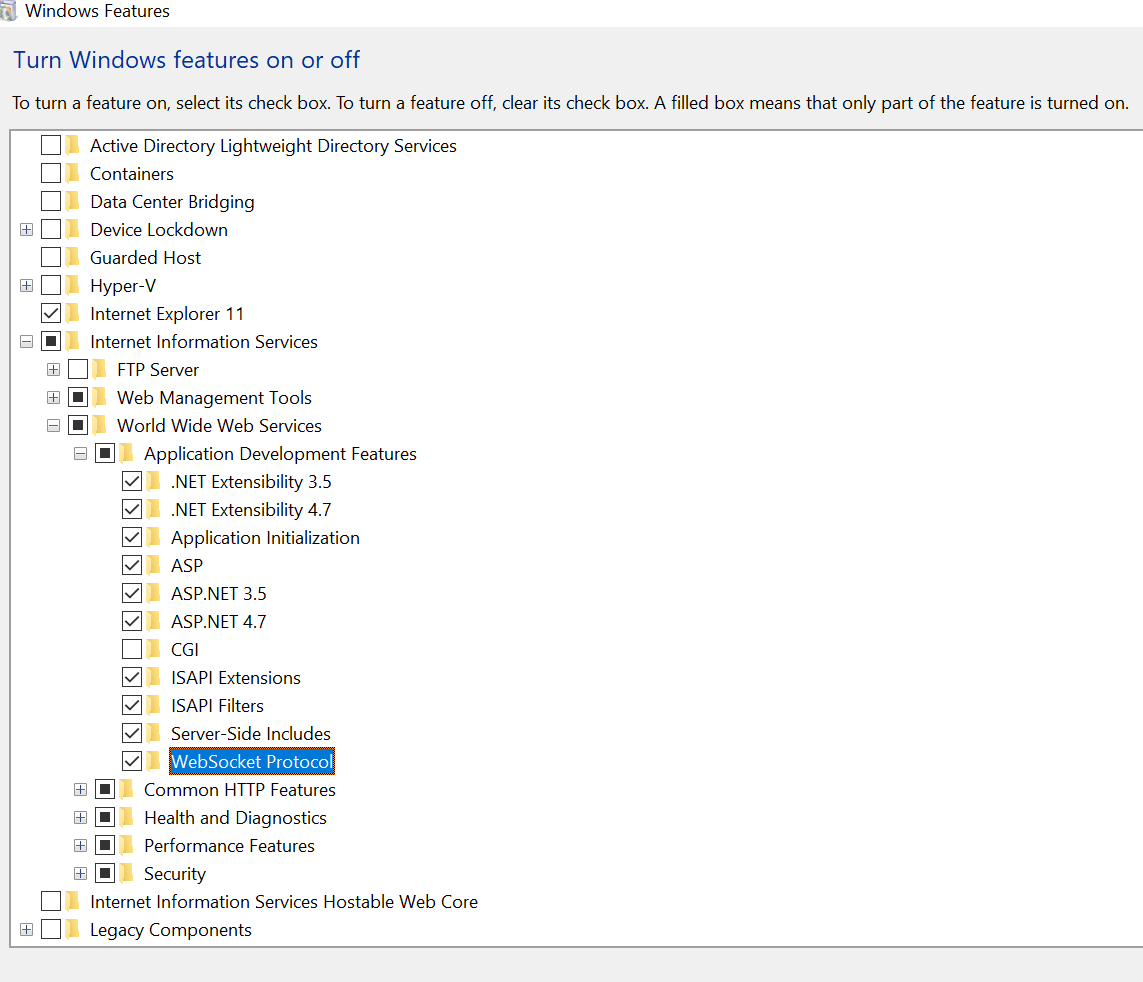Select the ASP.NET 3.5 label
This screenshot has height=982, width=1143.
(x=219, y=594)
